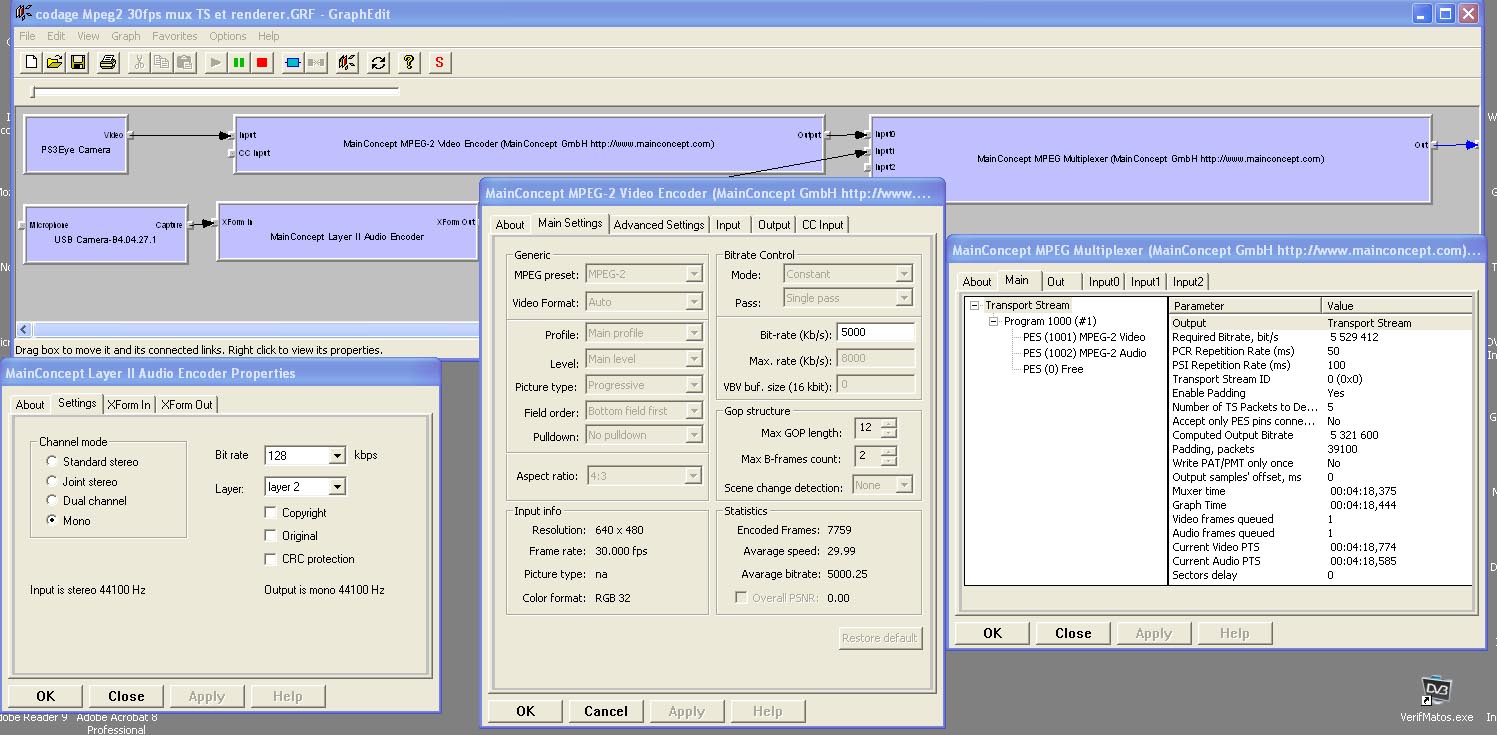
Task: Click Close in Audio Encoder Properties
Action: pos(127,696)
